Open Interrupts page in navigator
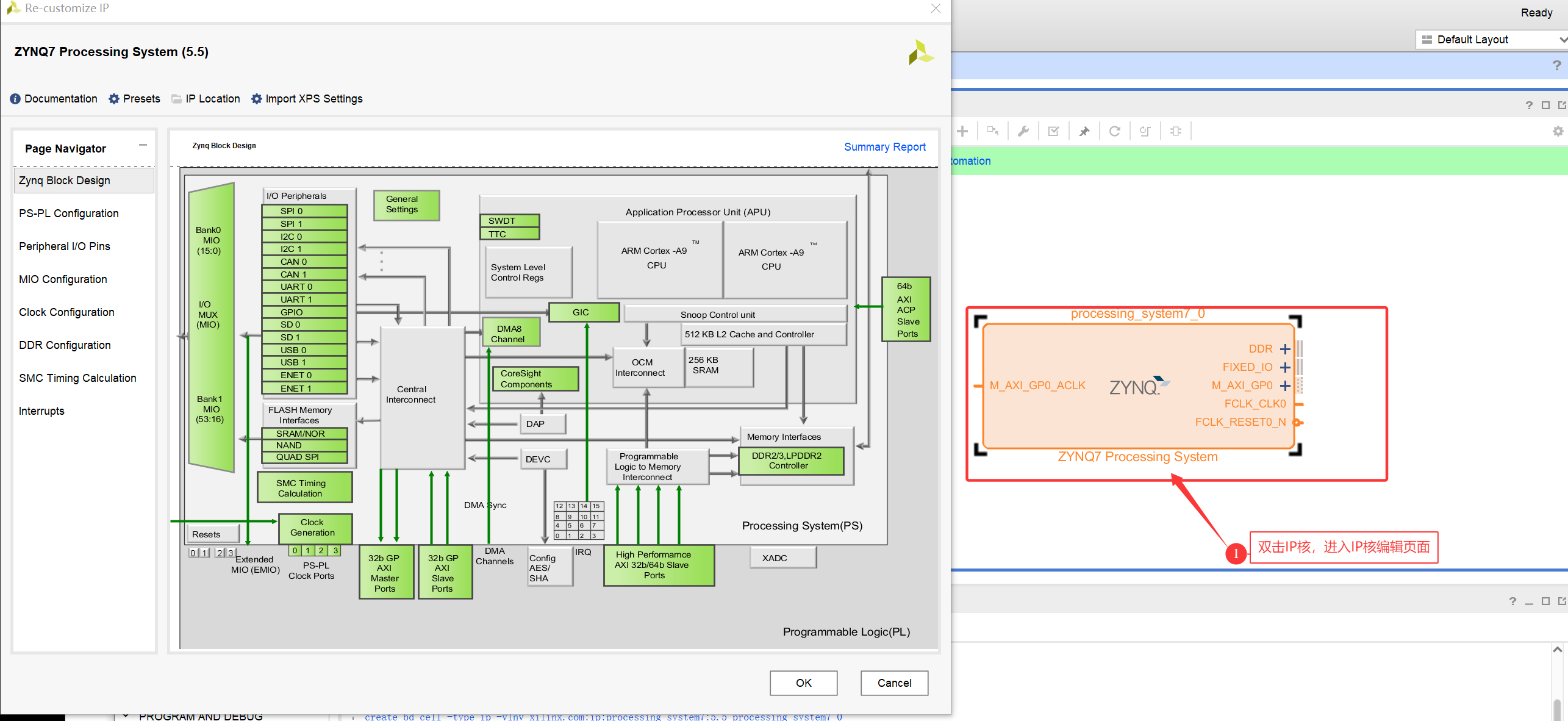This screenshot has width=1568, height=721. [41, 411]
